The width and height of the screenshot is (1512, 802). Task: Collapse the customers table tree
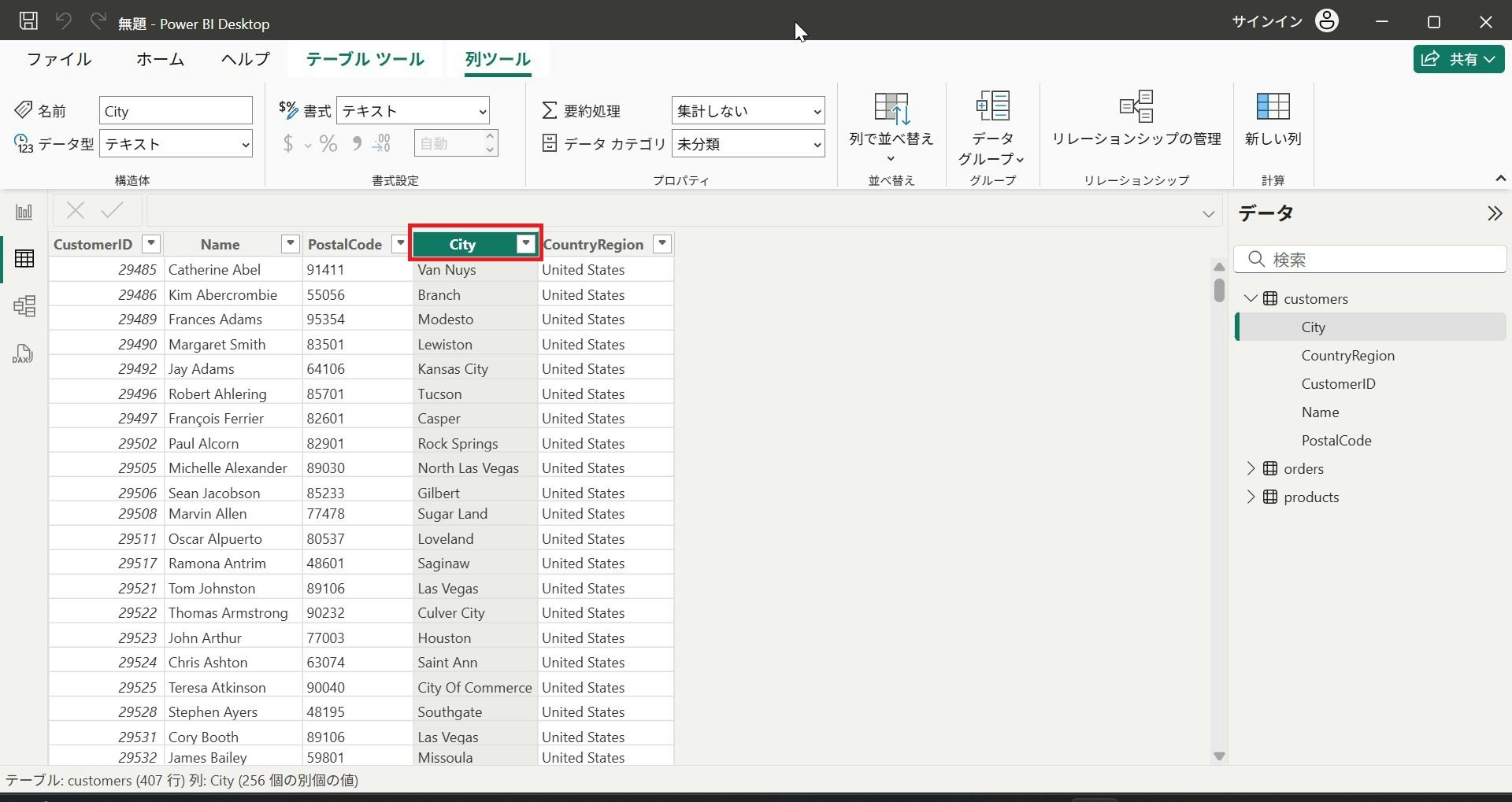[1251, 298]
